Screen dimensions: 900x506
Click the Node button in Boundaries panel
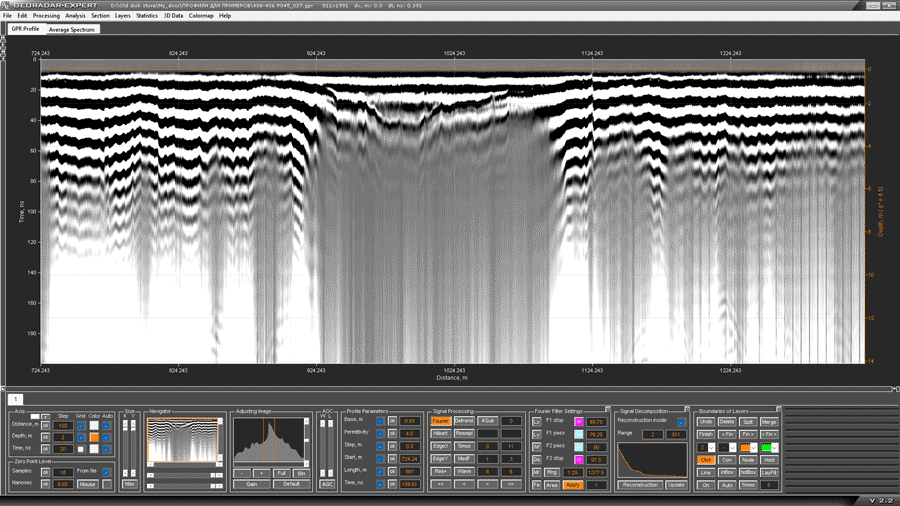pos(749,459)
